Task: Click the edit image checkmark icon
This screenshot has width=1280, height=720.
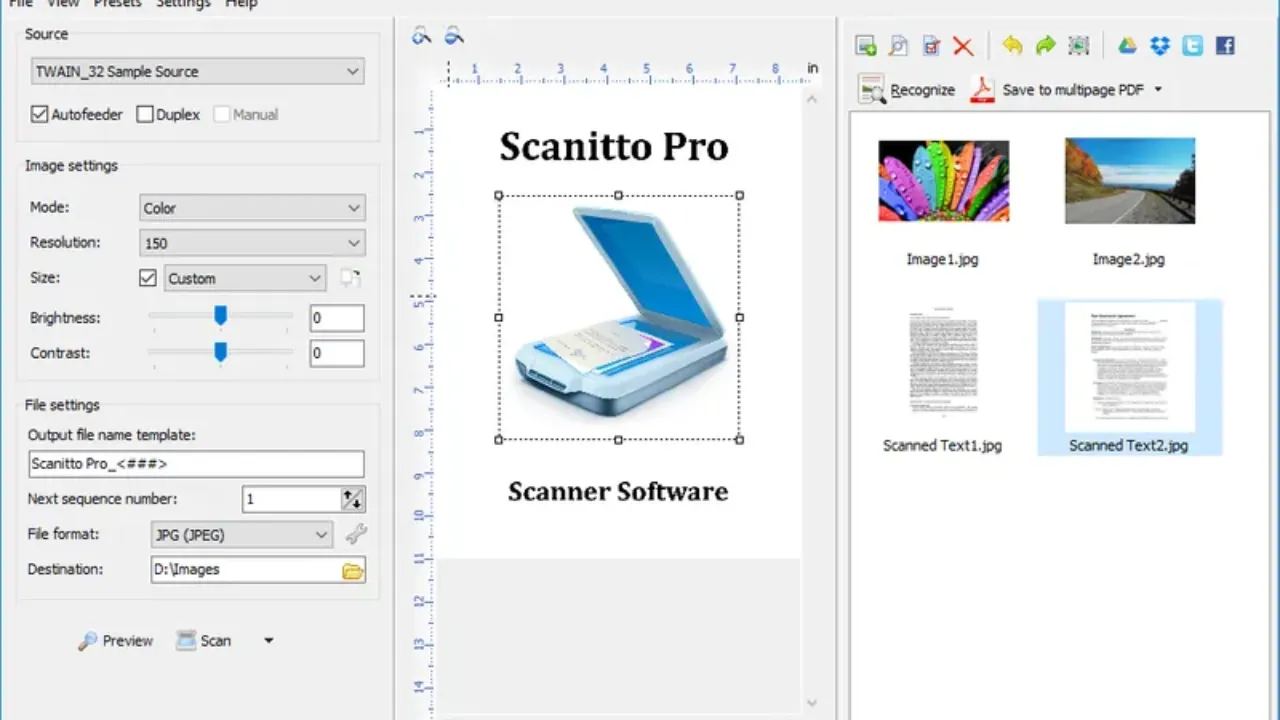Action: (x=931, y=45)
